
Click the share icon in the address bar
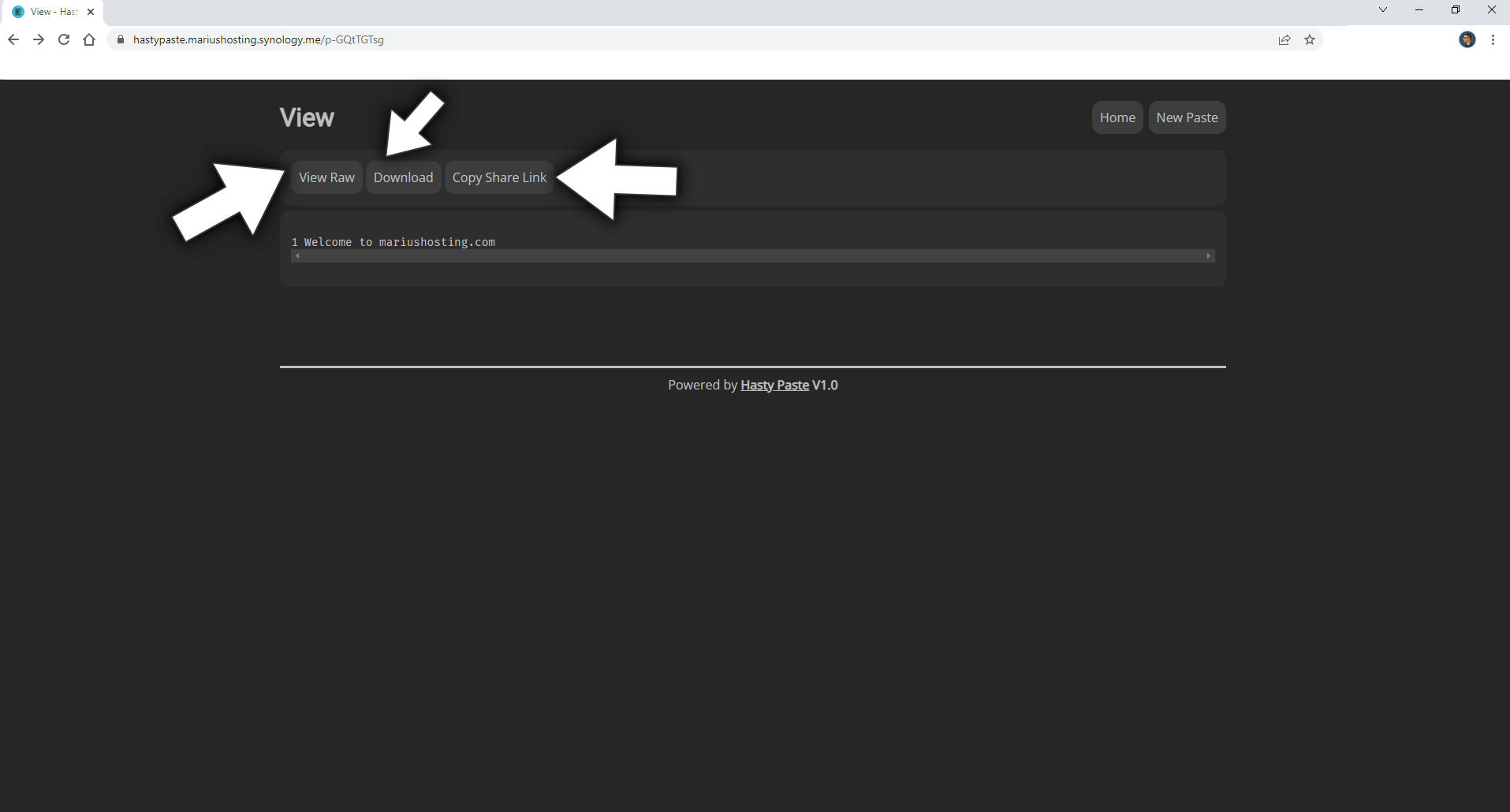coord(1284,39)
